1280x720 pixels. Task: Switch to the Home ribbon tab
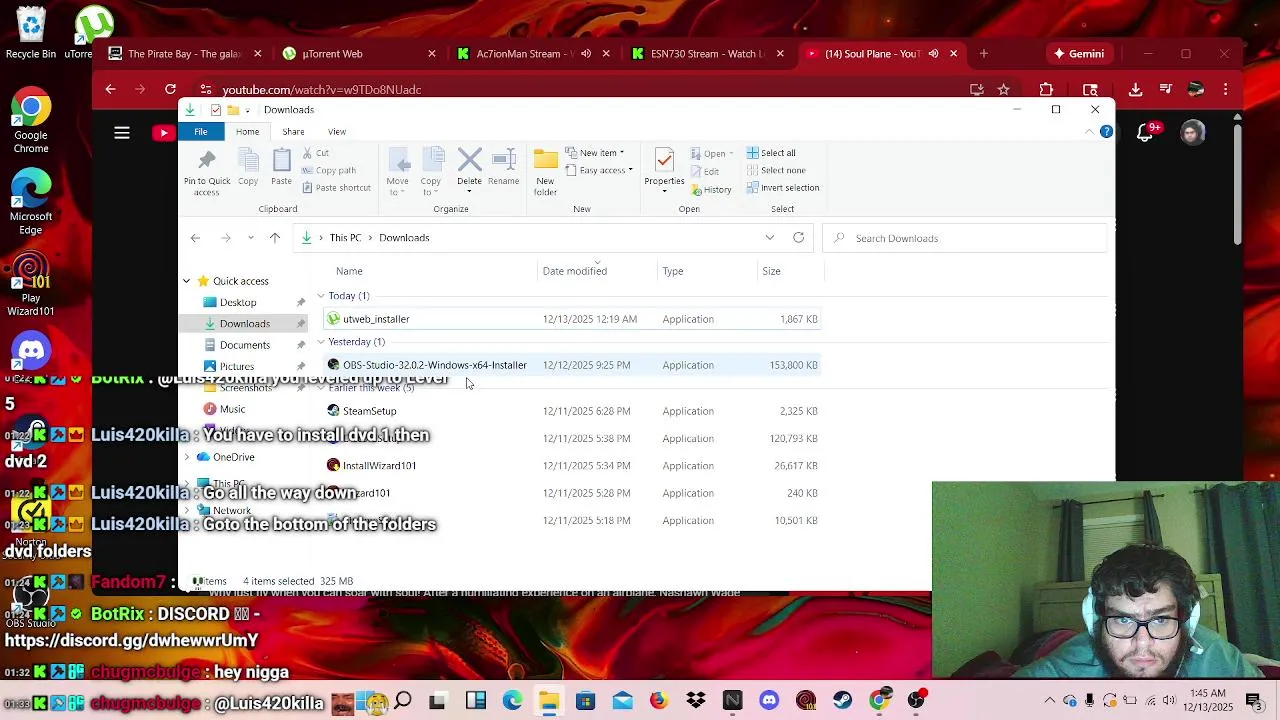pos(247,132)
